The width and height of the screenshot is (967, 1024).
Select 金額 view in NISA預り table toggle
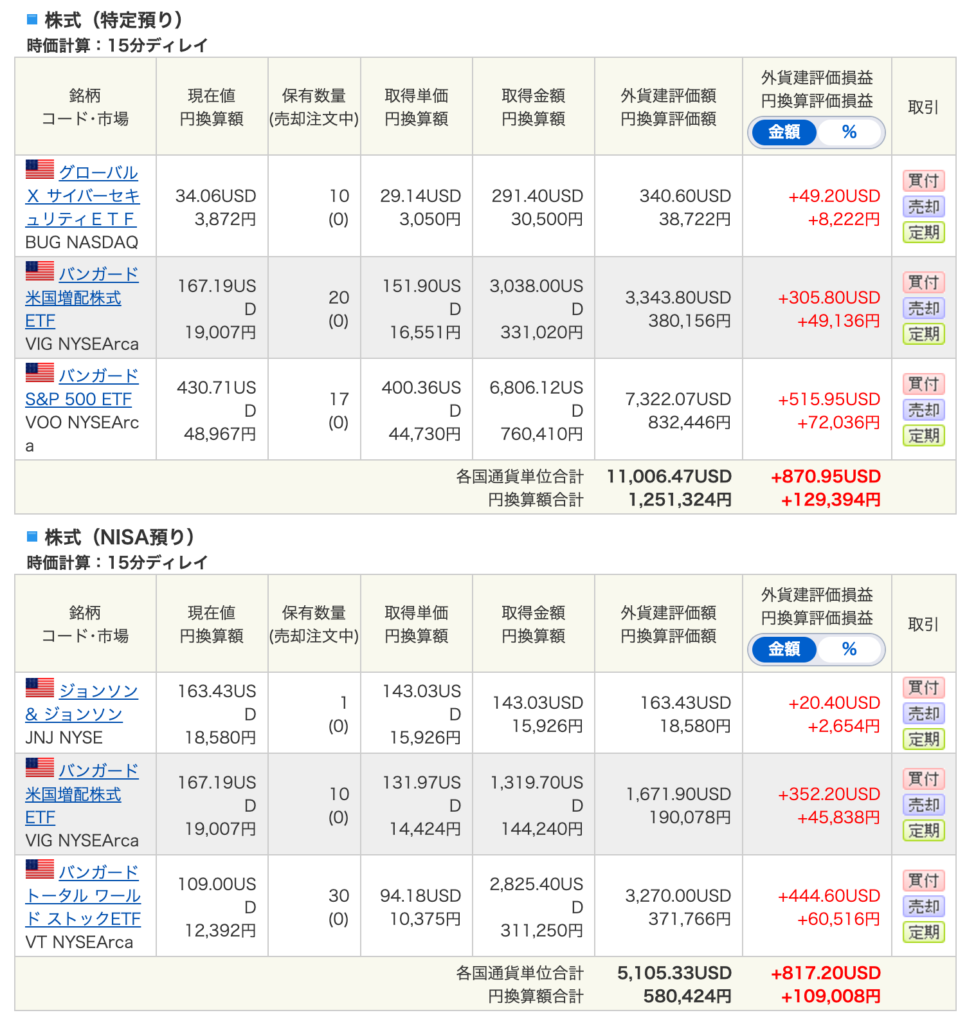pos(784,649)
